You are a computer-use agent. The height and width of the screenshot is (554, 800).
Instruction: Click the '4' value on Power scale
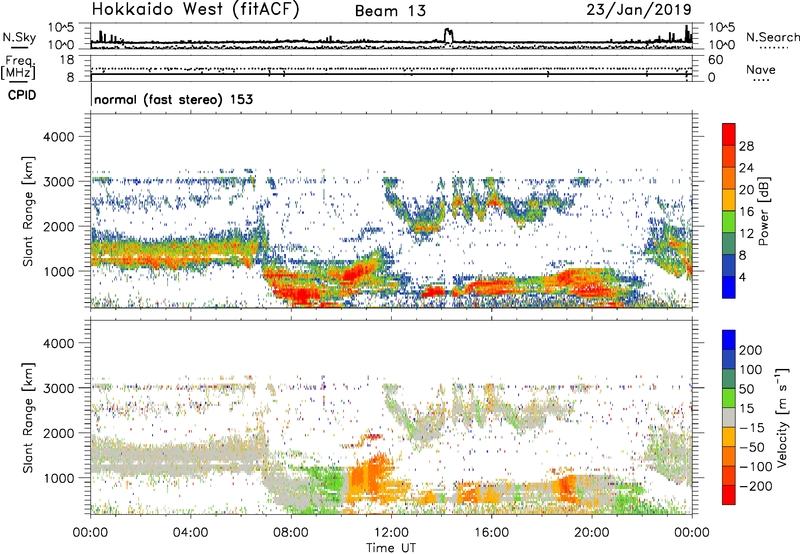[x=743, y=277]
